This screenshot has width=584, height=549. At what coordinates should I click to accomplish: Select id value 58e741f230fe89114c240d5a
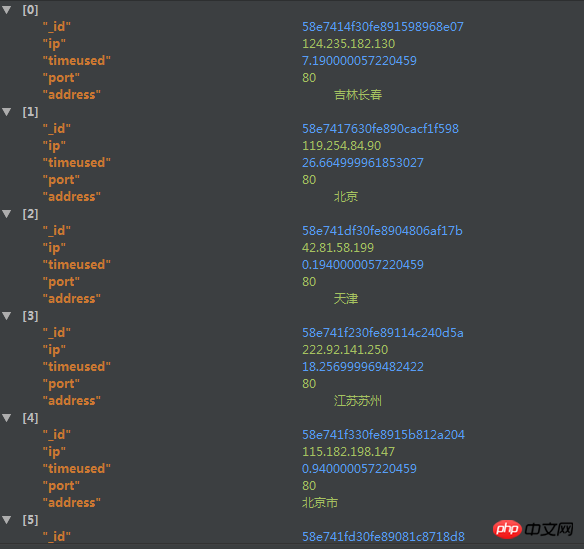point(383,333)
